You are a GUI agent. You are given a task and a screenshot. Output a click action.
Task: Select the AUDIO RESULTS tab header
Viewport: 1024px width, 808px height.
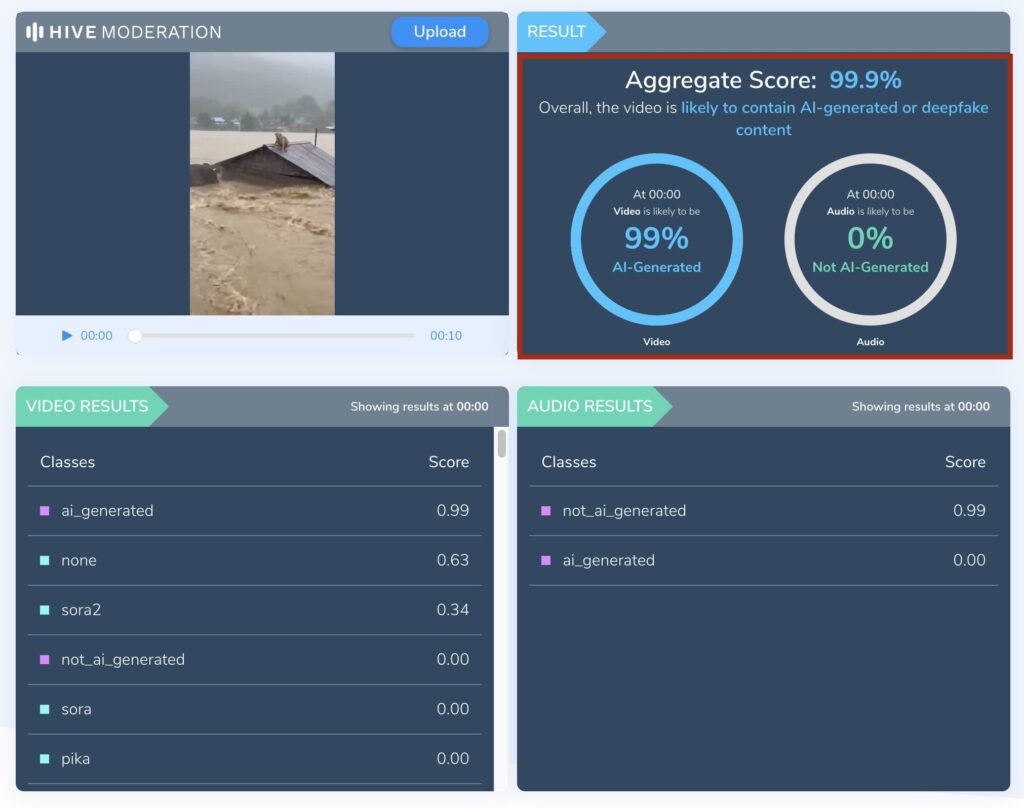pos(590,406)
